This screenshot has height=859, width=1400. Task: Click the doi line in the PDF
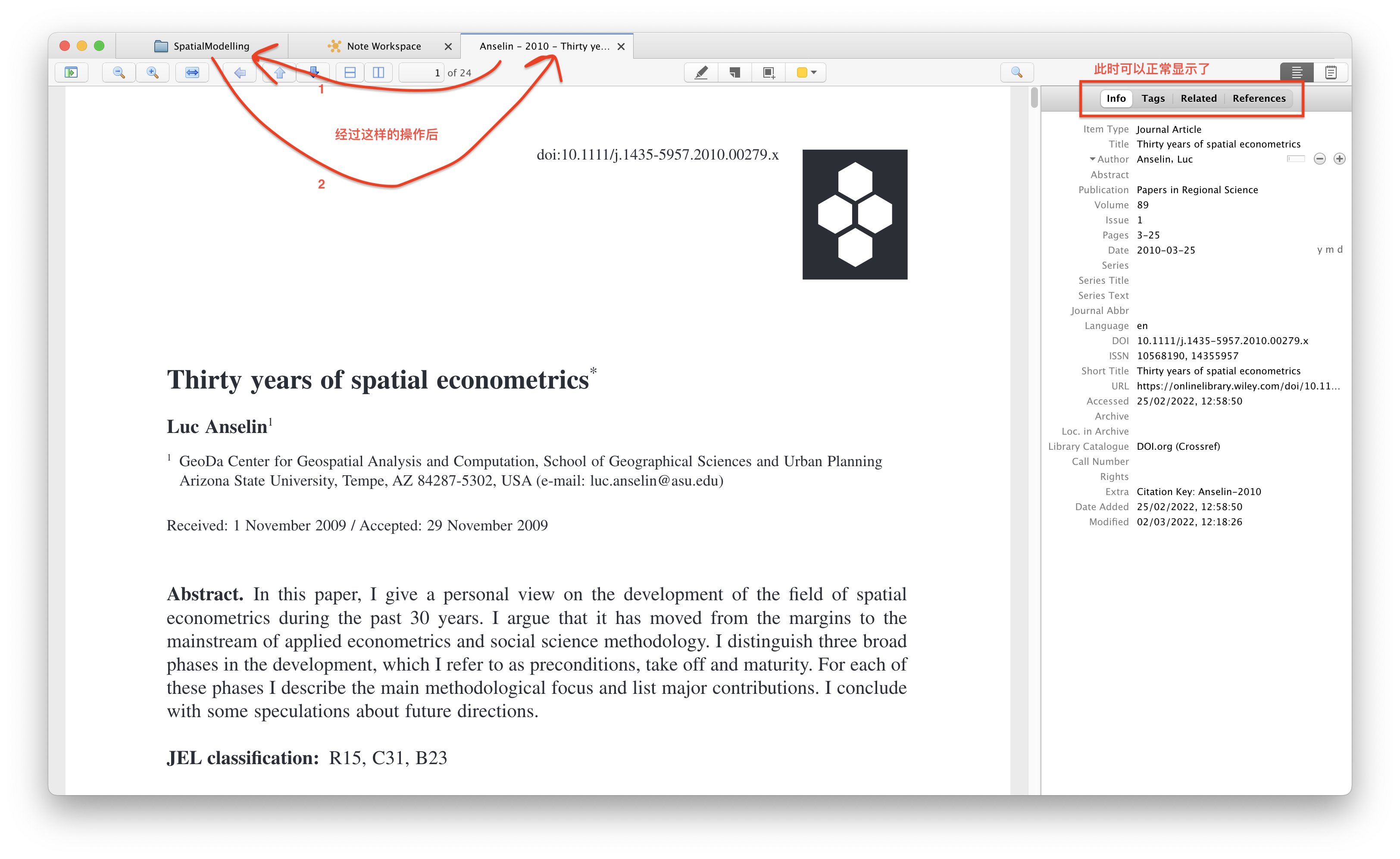point(657,155)
